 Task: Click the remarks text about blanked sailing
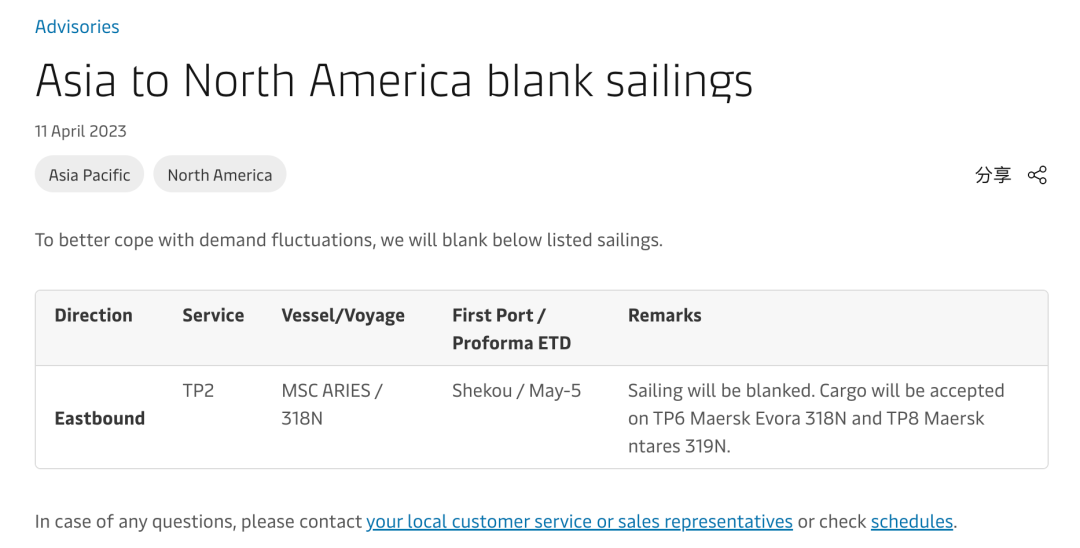[815, 418]
